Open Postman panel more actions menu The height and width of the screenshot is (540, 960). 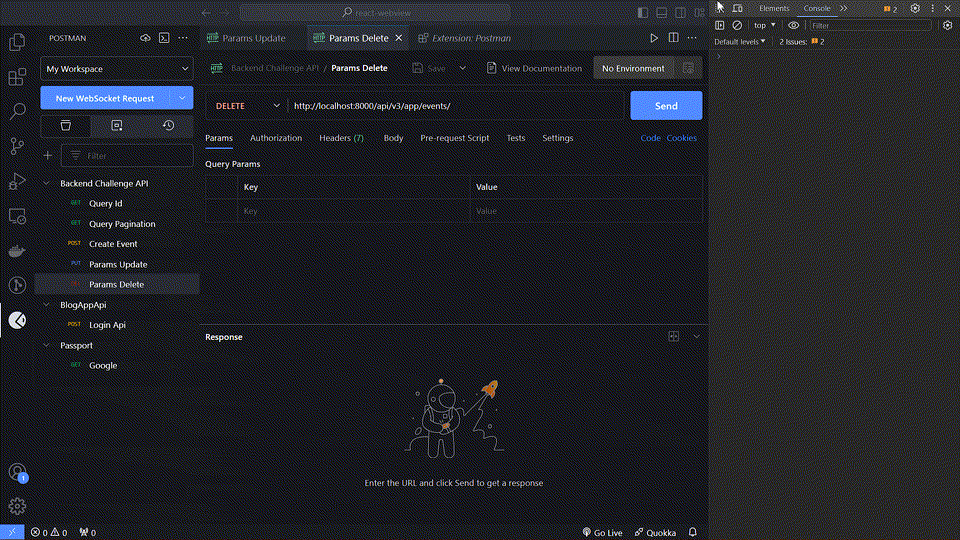click(183, 38)
